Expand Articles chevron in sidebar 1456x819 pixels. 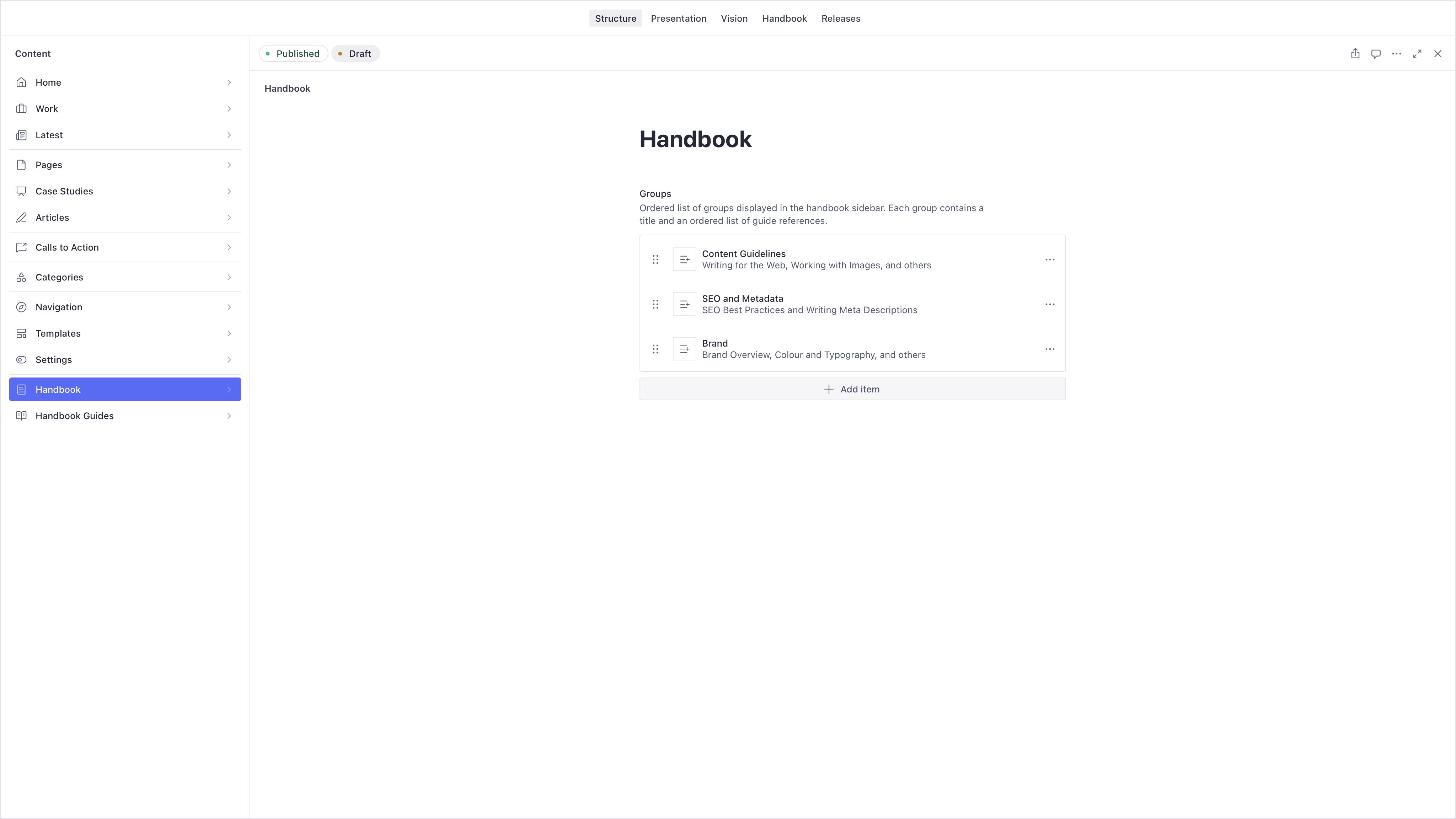[x=229, y=218]
